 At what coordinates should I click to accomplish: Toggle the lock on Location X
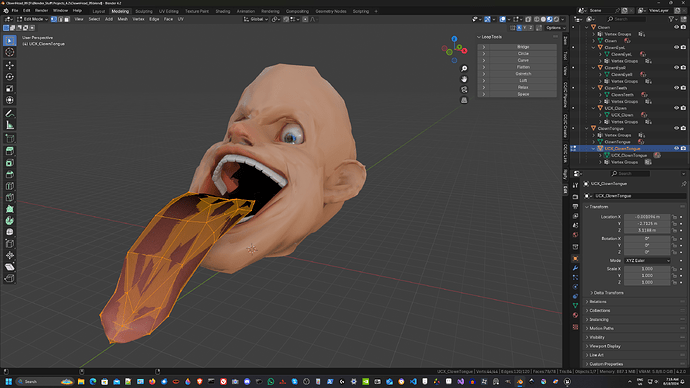click(x=674, y=217)
